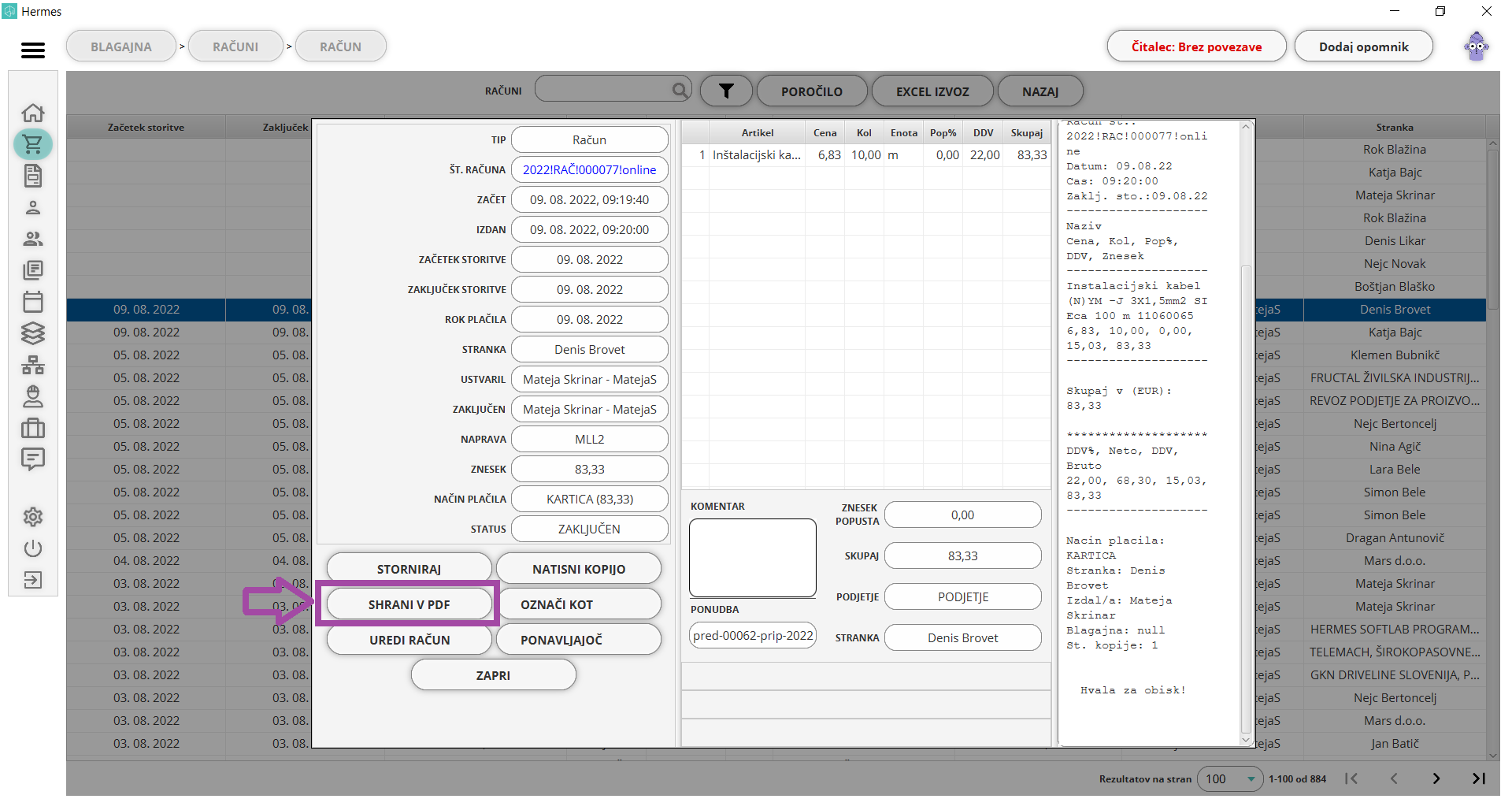This screenshot has width=1512, height=810.
Task: Click UREDI RAČUN button
Action: point(409,639)
